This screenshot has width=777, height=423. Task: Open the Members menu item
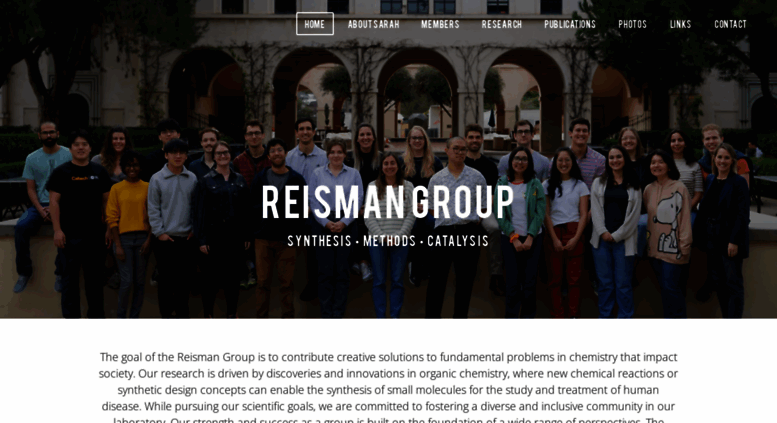tap(440, 24)
